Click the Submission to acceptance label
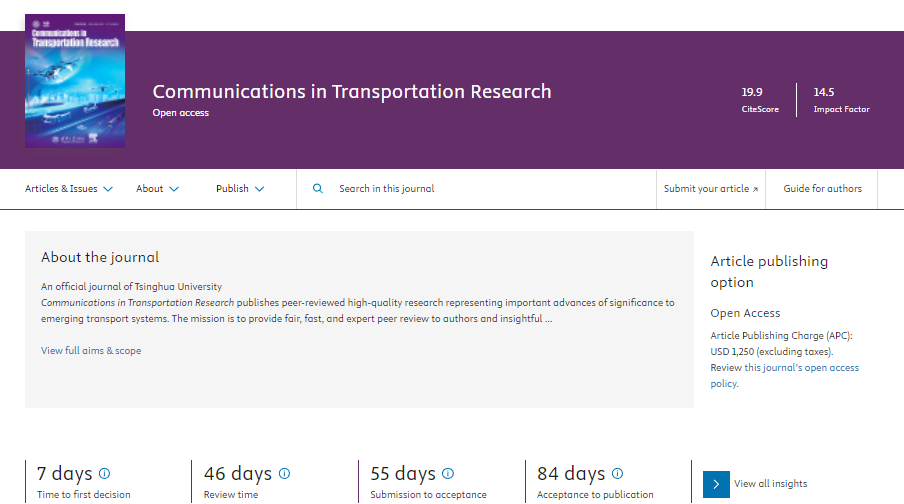904x504 pixels. [x=428, y=495]
